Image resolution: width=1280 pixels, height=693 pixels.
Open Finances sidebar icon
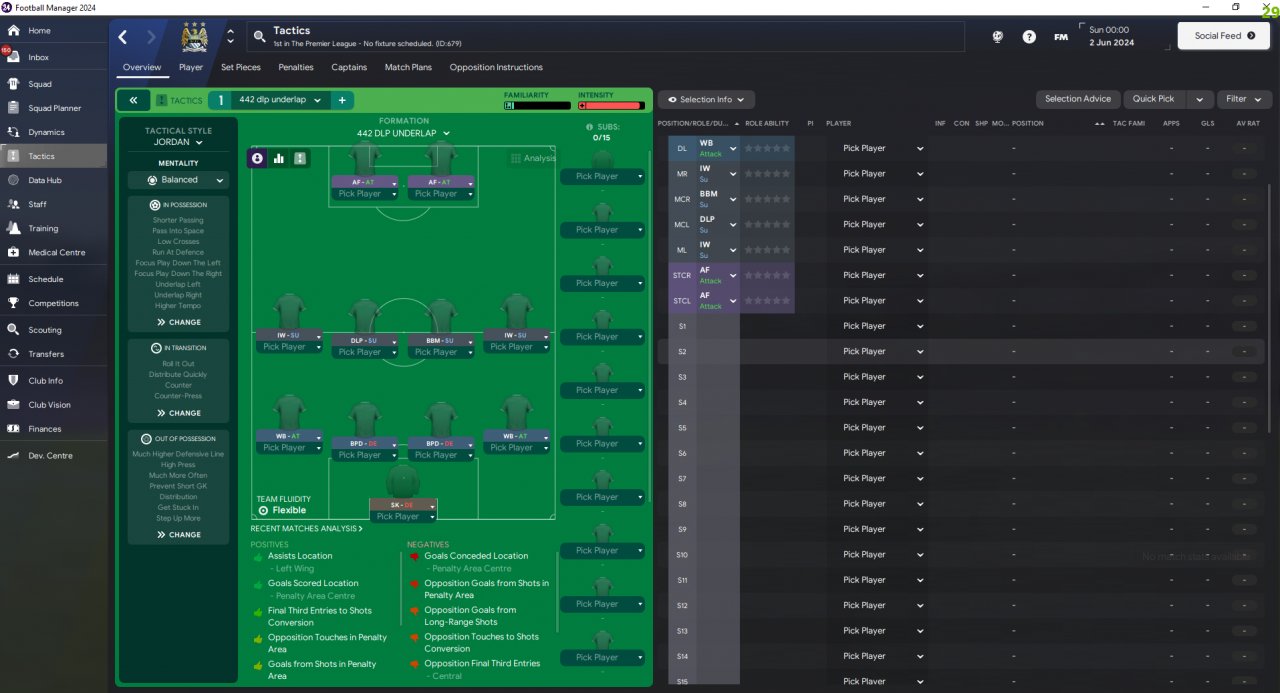(13, 429)
